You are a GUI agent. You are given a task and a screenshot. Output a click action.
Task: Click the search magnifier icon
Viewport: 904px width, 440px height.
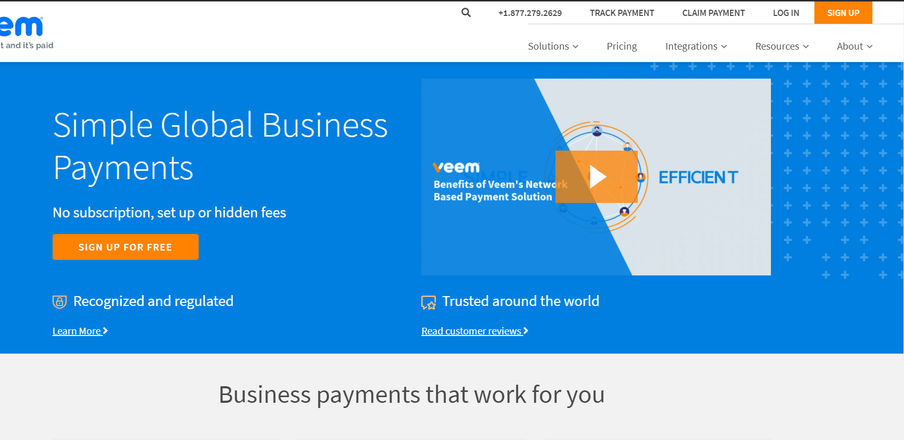pyautogui.click(x=466, y=13)
